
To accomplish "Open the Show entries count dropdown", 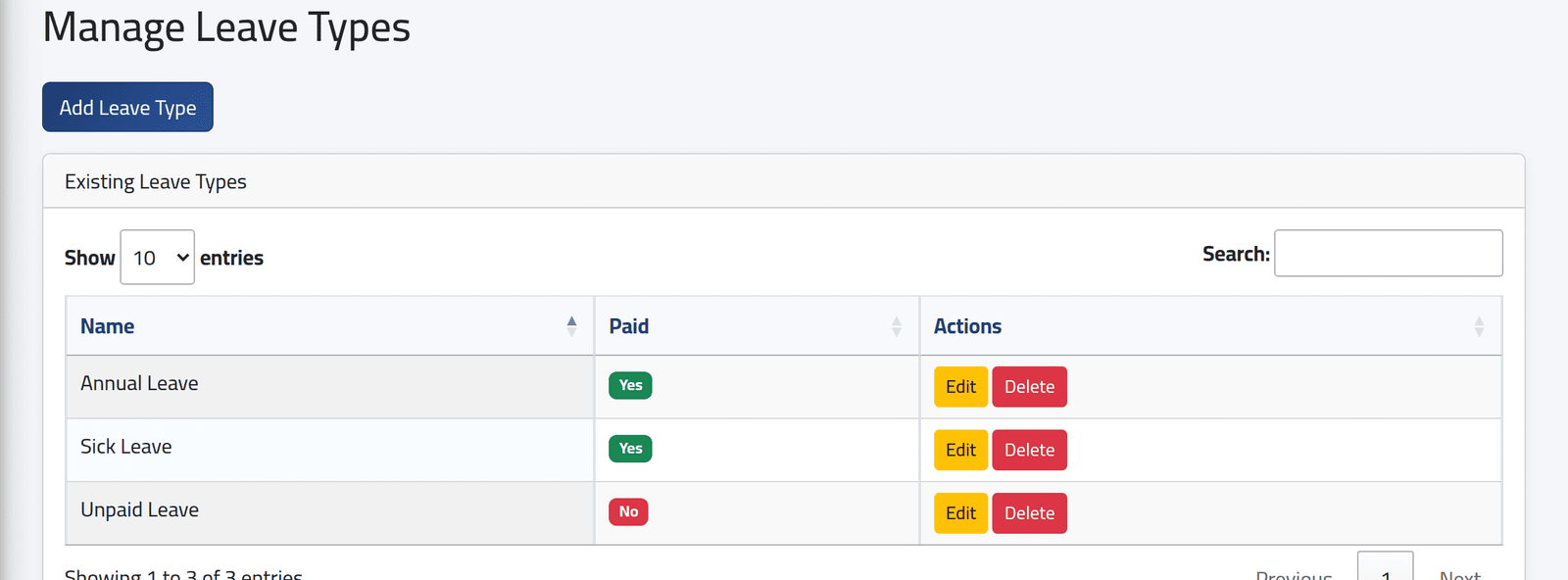I will [157, 258].
